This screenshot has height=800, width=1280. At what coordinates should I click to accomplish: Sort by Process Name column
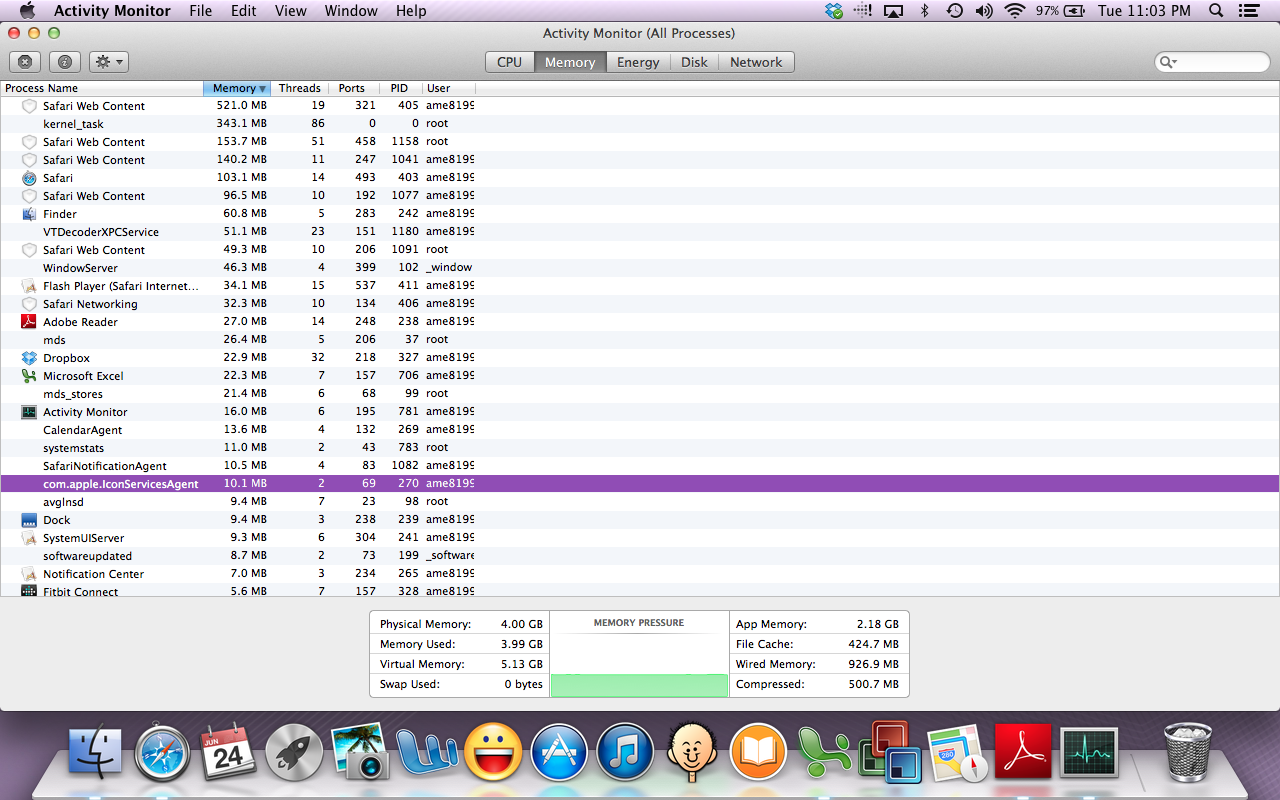101,88
